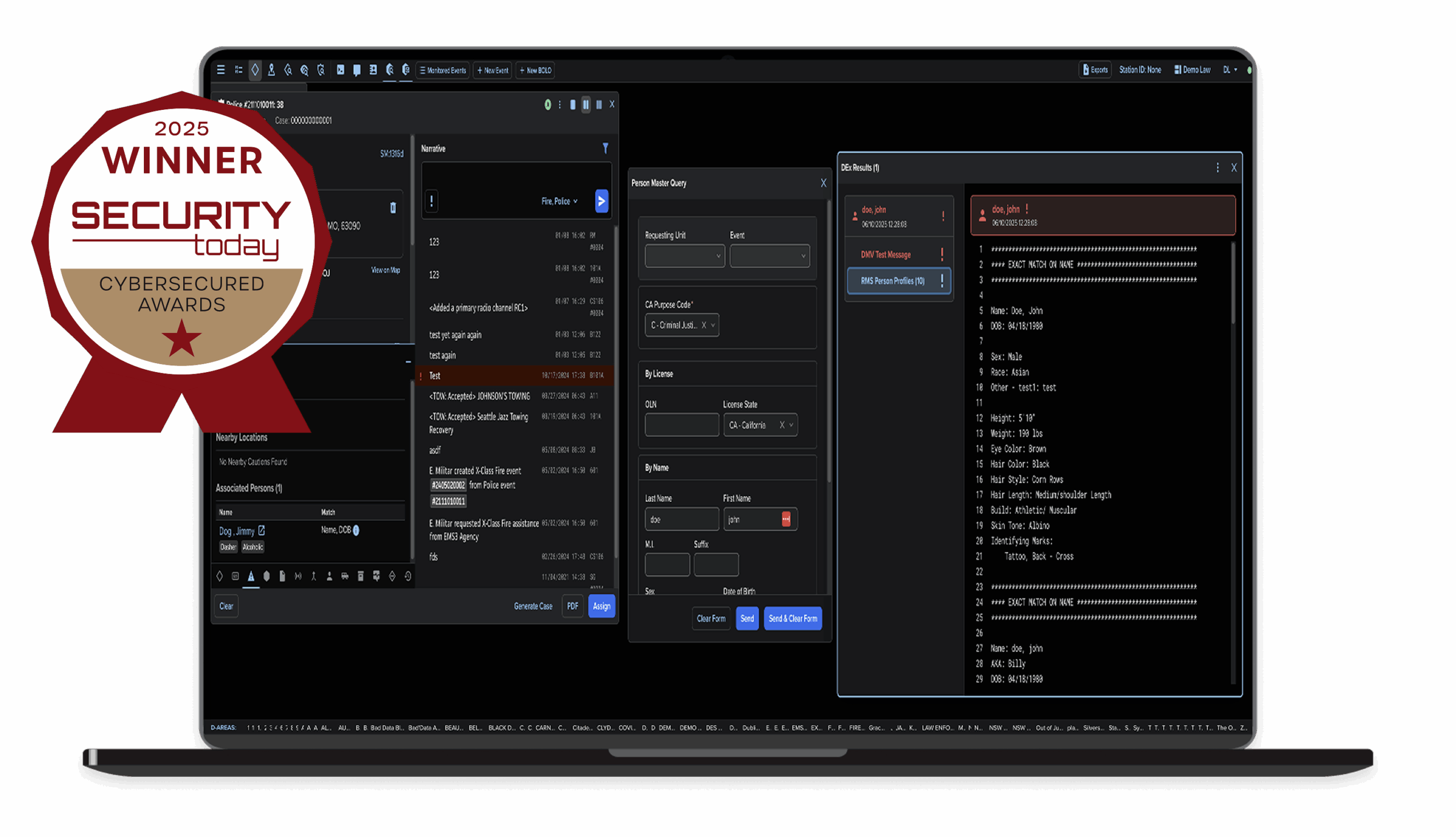
Task: Open the Event dropdown in Person Master Query
Action: (x=769, y=256)
